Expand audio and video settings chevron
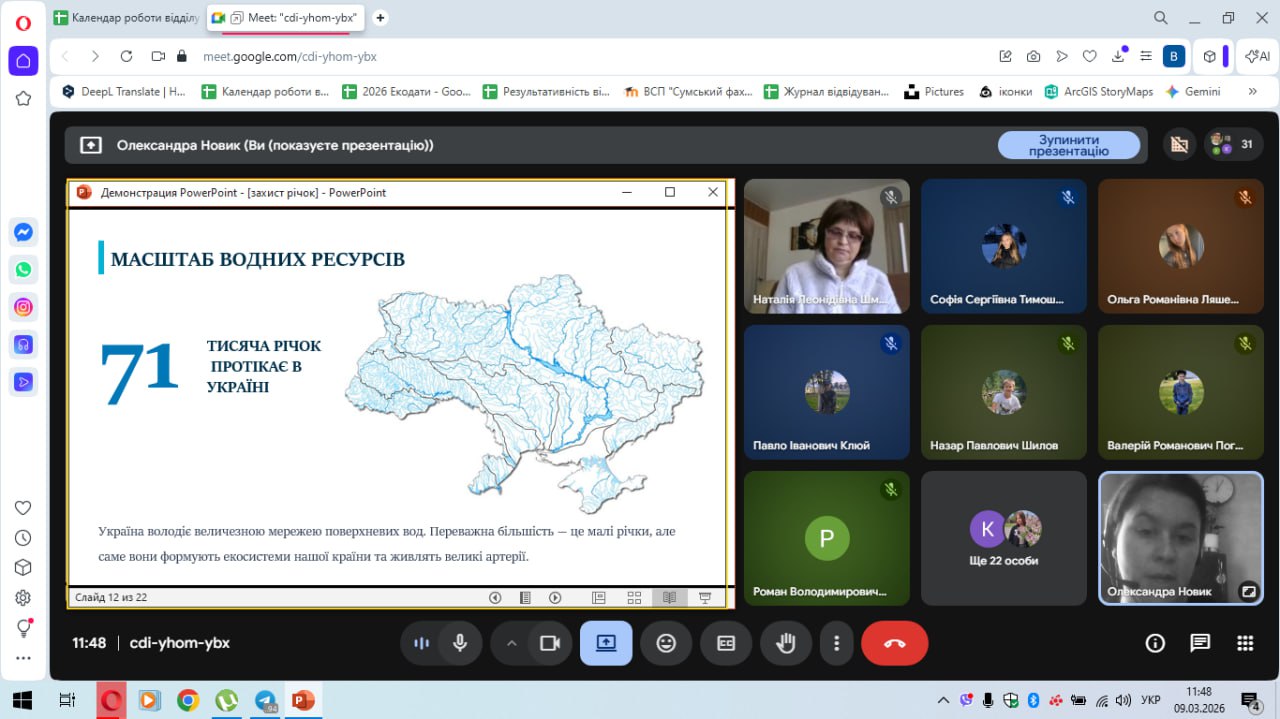 point(512,643)
